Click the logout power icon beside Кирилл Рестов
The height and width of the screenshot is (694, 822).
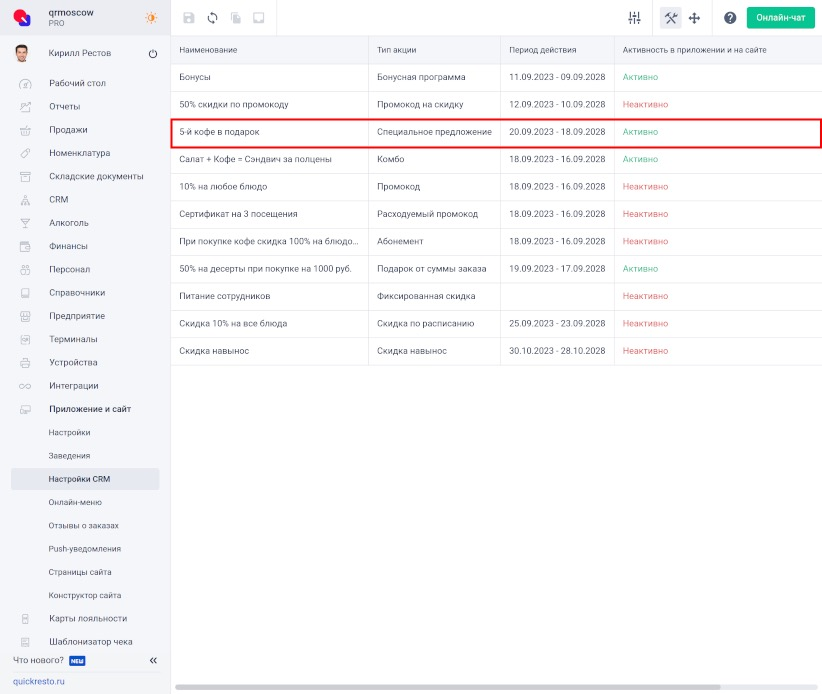[x=153, y=53]
